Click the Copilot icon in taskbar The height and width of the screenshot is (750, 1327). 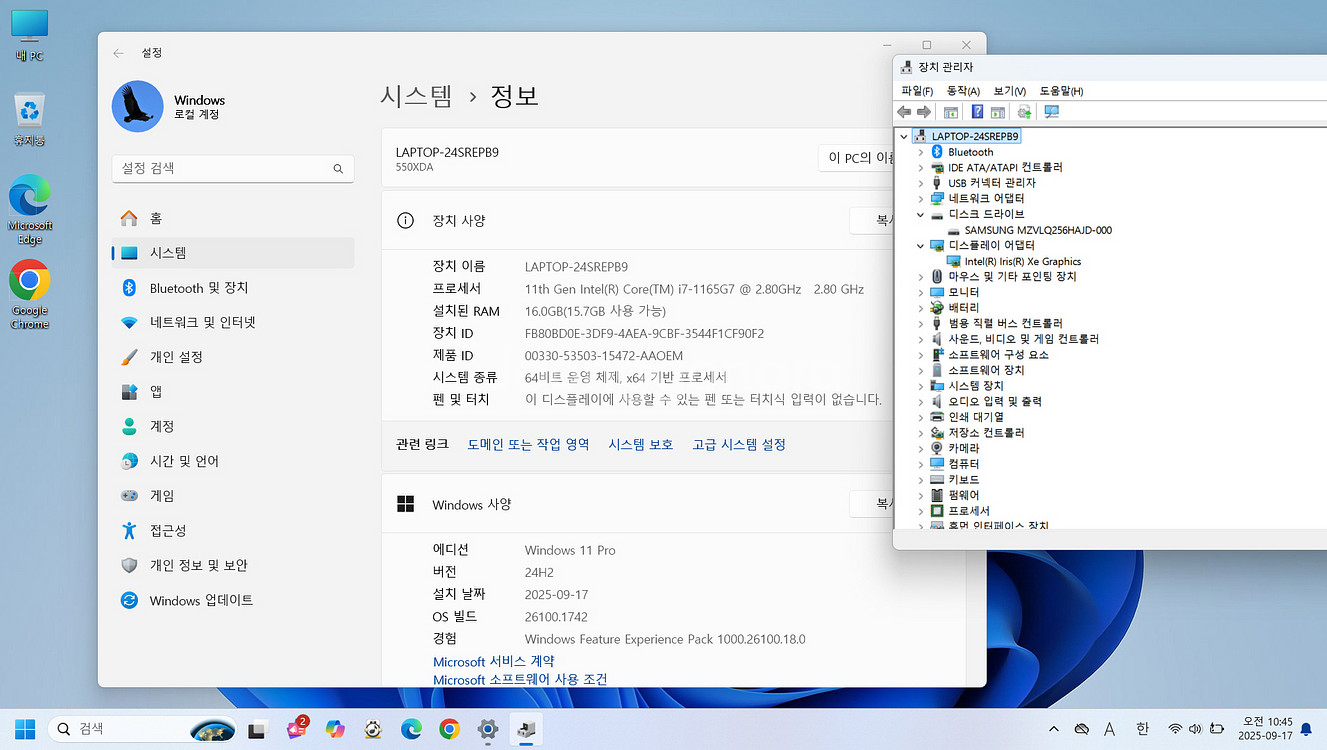[x=335, y=729]
